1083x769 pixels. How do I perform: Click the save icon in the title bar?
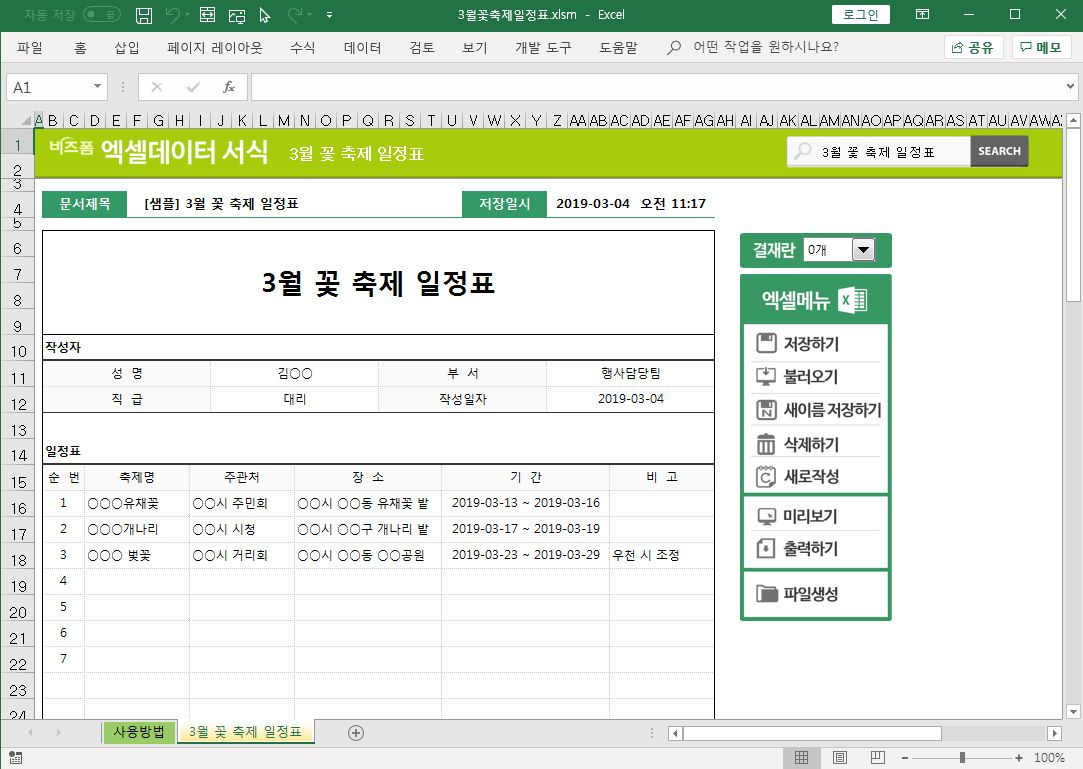144,15
